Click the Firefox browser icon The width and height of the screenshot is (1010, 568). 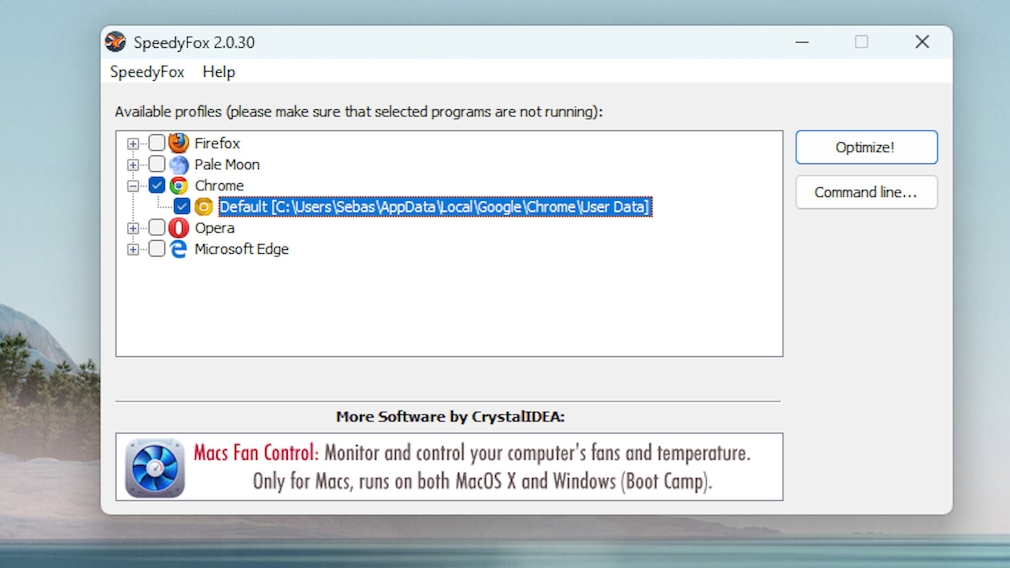pos(179,143)
